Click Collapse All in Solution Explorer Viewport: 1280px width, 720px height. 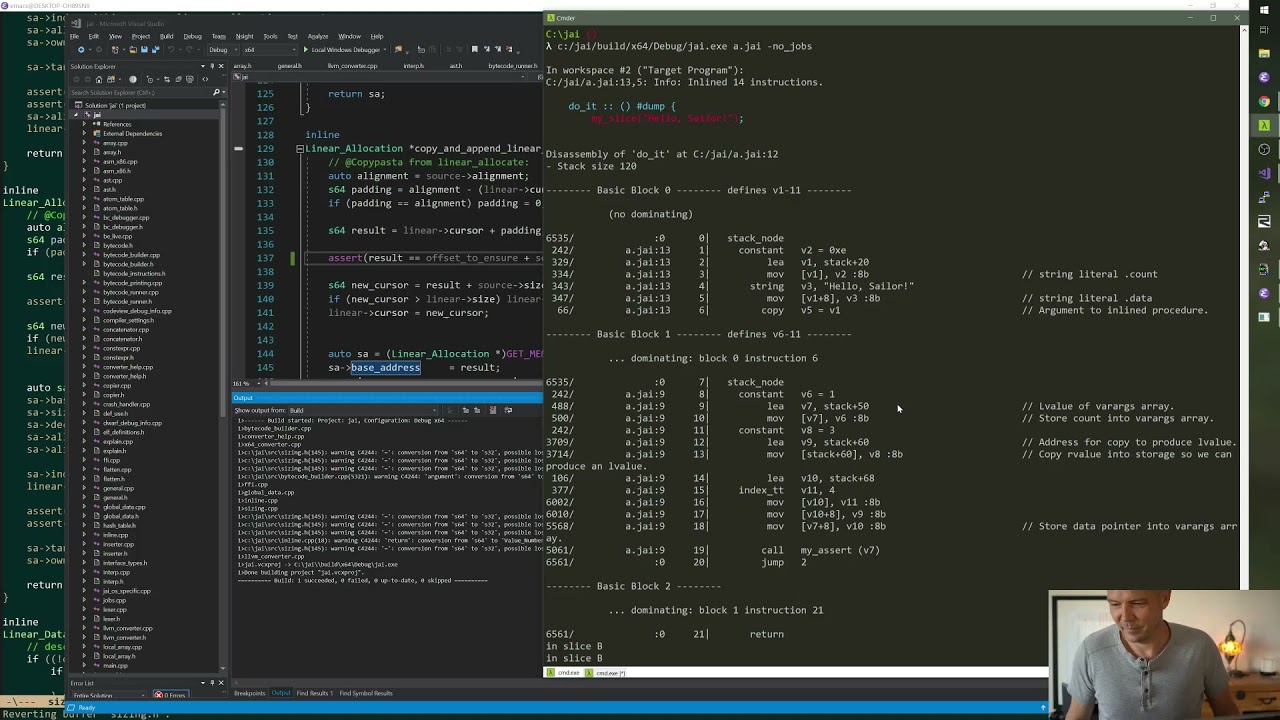click(x=178, y=79)
